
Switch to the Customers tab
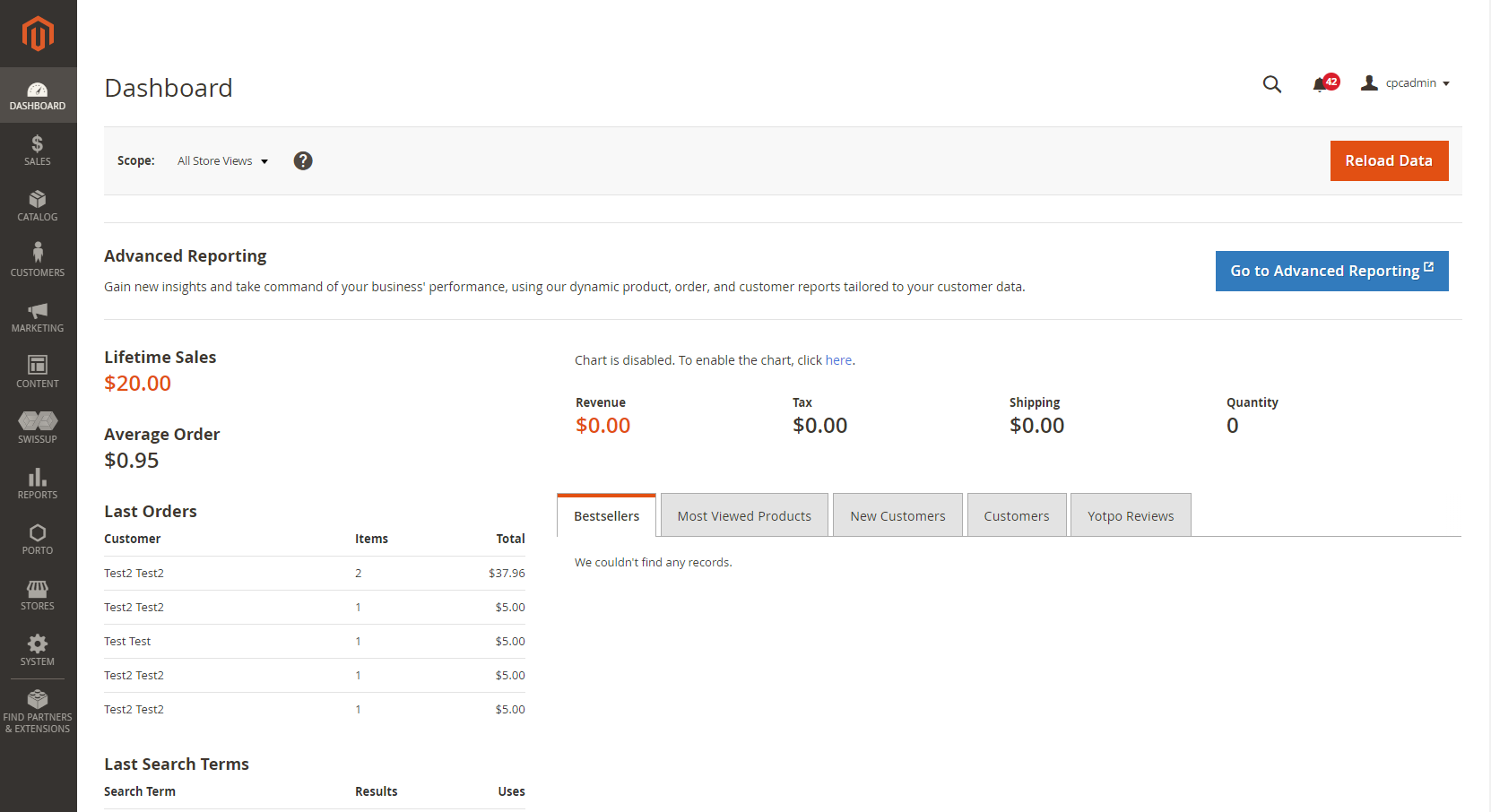[1017, 515]
